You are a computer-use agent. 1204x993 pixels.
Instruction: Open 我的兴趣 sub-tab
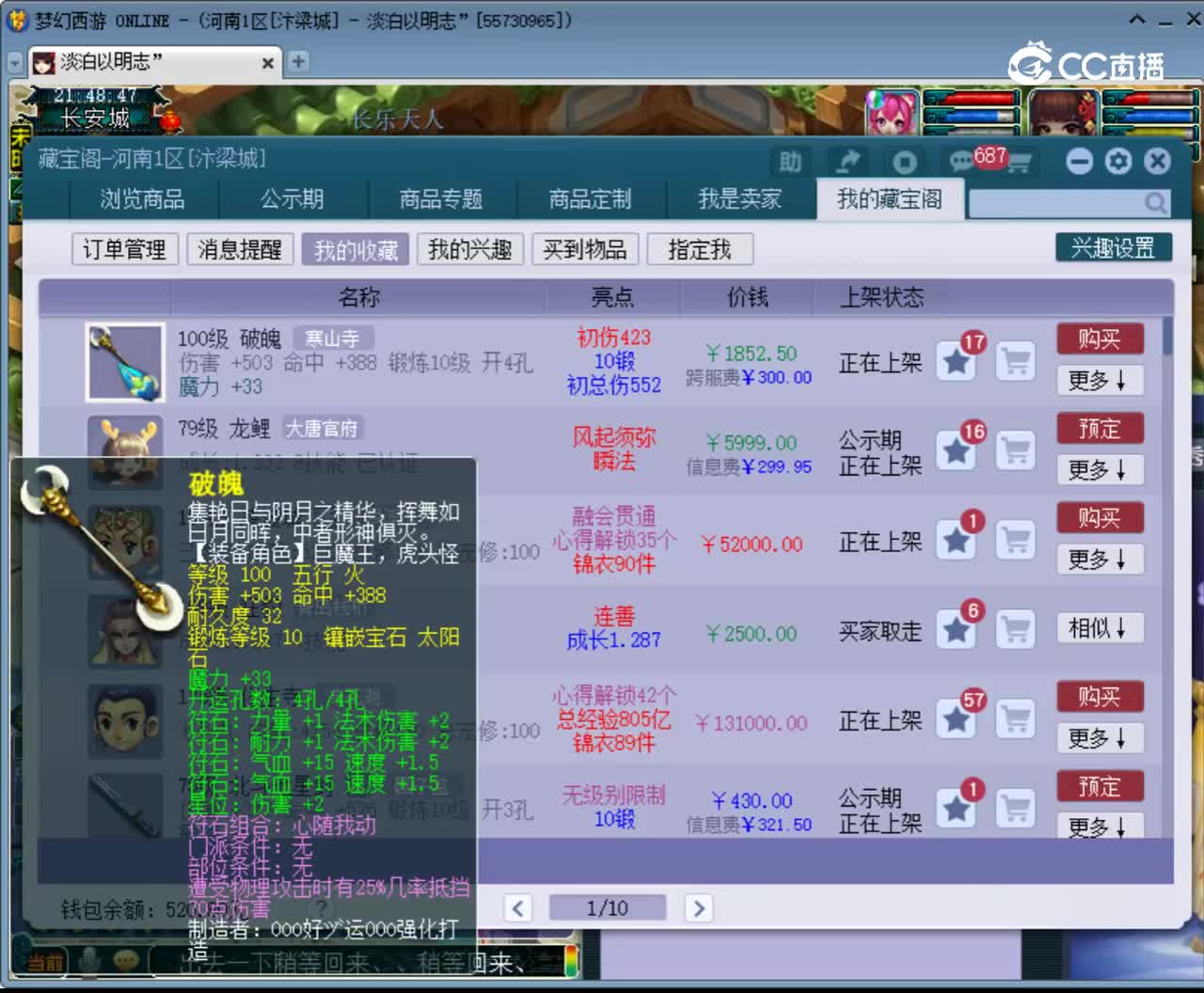[x=470, y=249]
